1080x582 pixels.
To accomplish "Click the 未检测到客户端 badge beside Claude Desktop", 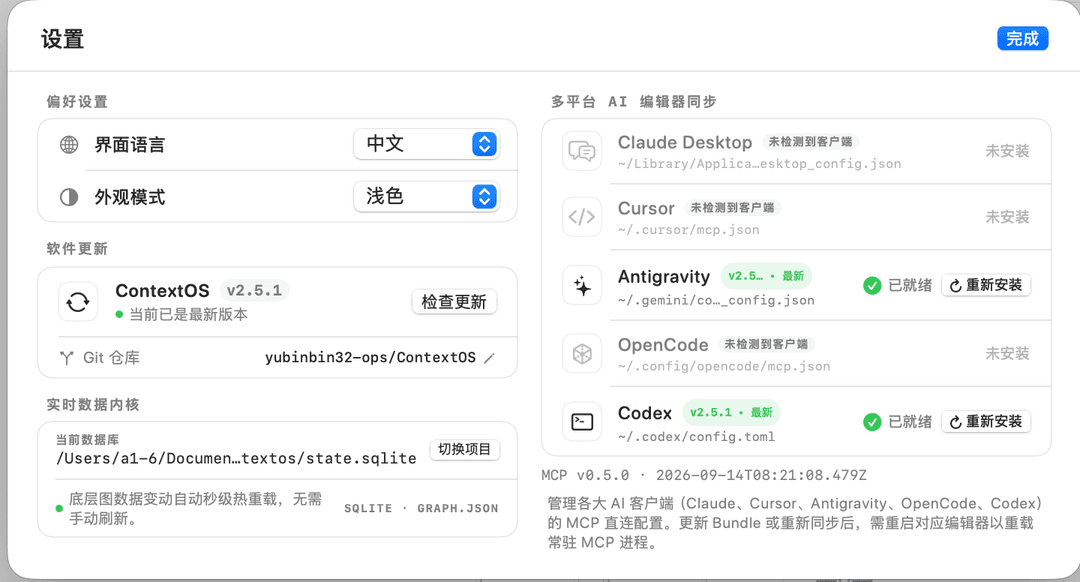I will 810,142.
